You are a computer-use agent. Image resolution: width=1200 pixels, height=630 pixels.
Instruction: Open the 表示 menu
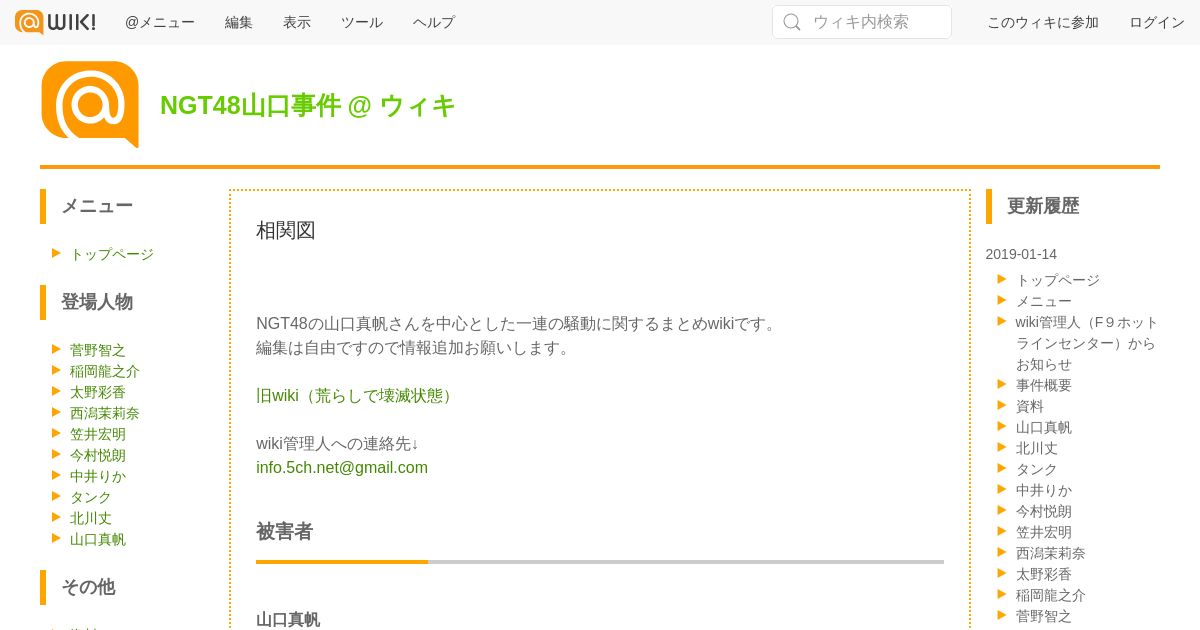[x=297, y=22]
